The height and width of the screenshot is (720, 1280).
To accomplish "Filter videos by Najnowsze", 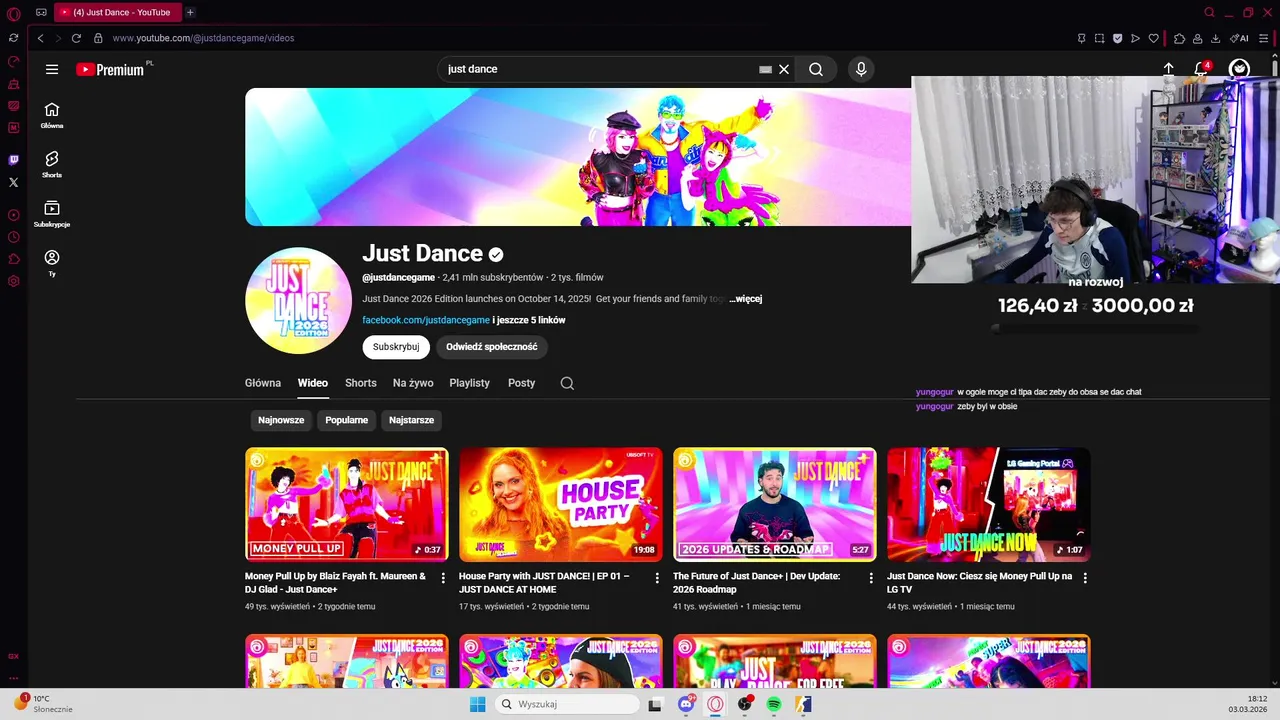I will point(281,420).
